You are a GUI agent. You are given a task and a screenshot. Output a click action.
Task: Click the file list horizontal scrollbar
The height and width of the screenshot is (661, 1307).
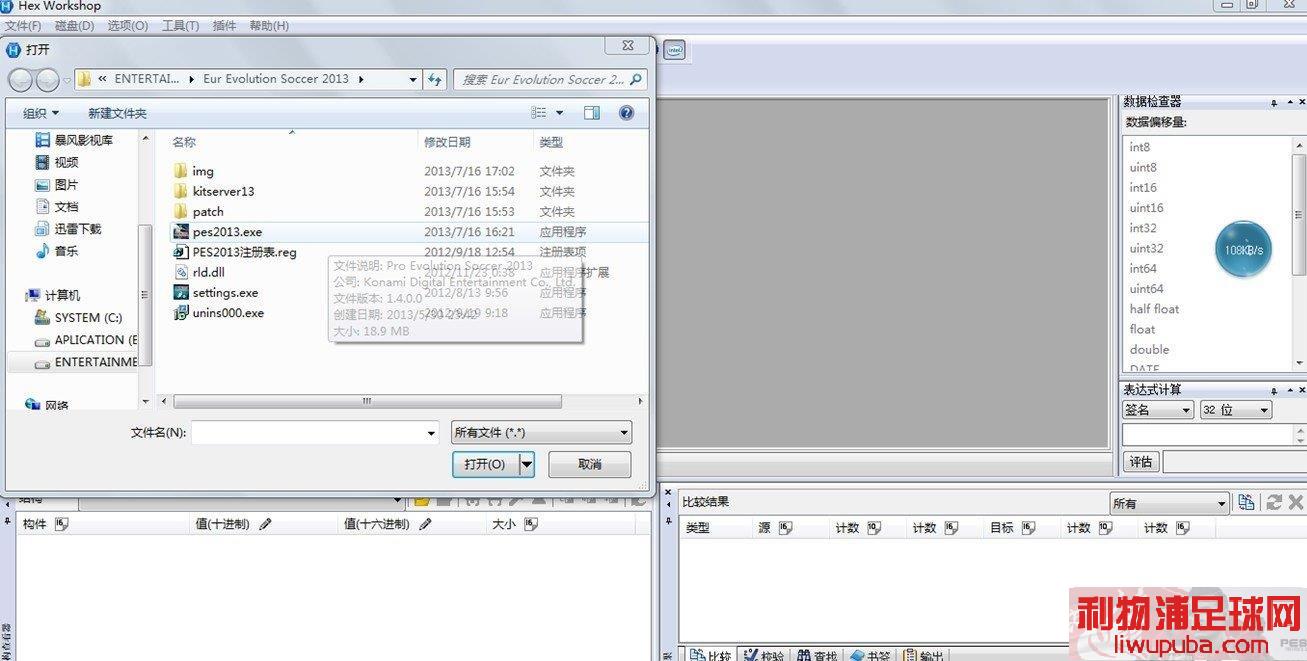[x=367, y=401]
